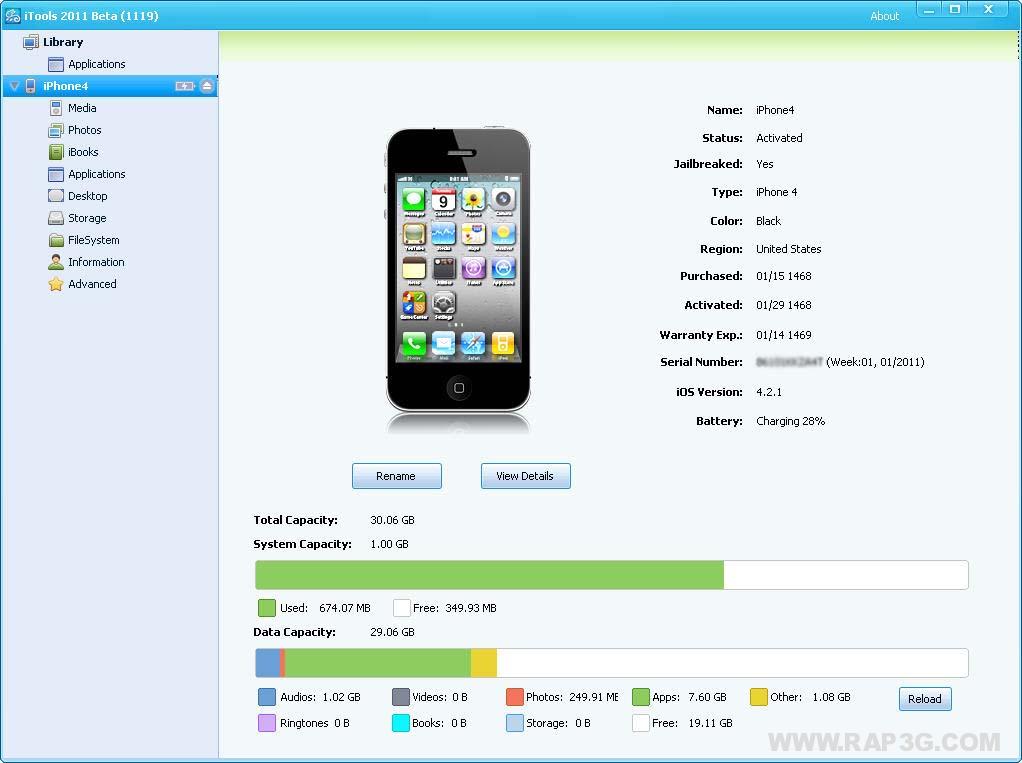
Task: Select the Audios size "1.02 GB"
Action: (x=342, y=697)
